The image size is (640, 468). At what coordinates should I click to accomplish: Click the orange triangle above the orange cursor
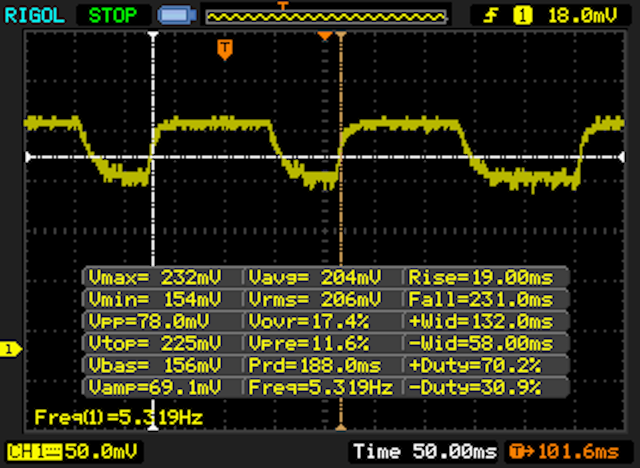(x=324, y=36)
